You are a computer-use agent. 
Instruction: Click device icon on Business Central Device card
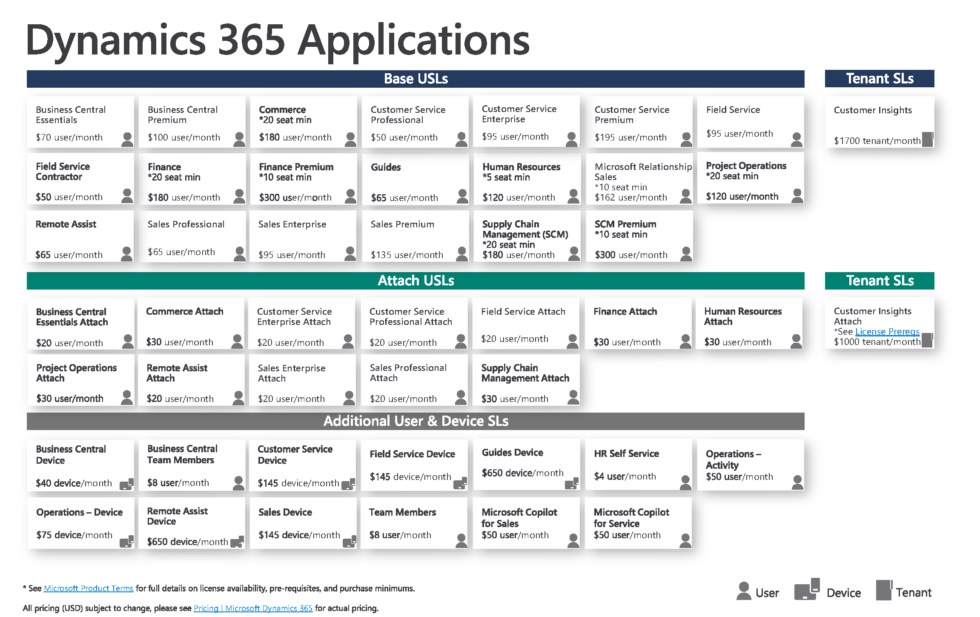coord(127,483)
